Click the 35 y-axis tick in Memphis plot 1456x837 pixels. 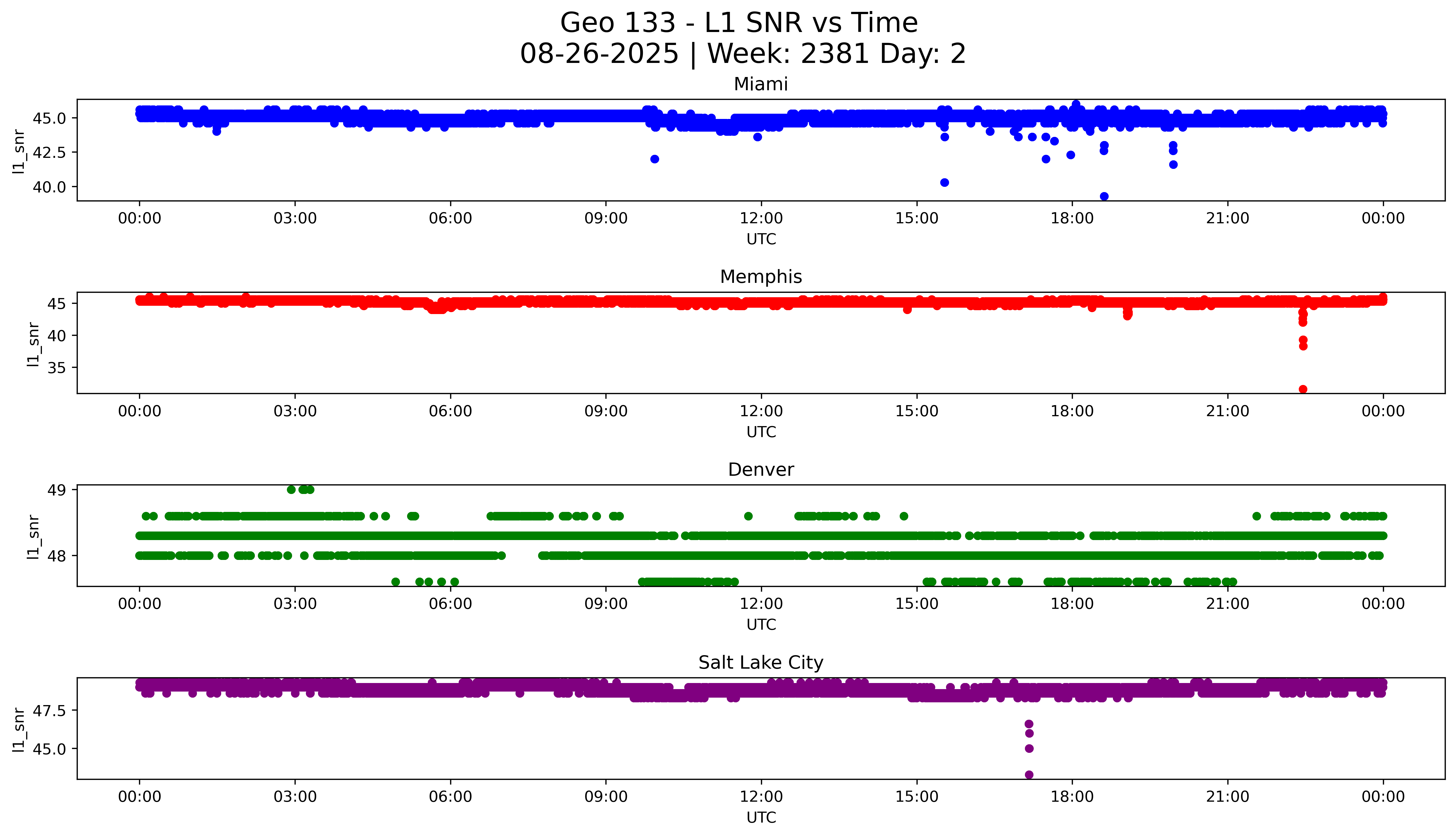point(57,367)
